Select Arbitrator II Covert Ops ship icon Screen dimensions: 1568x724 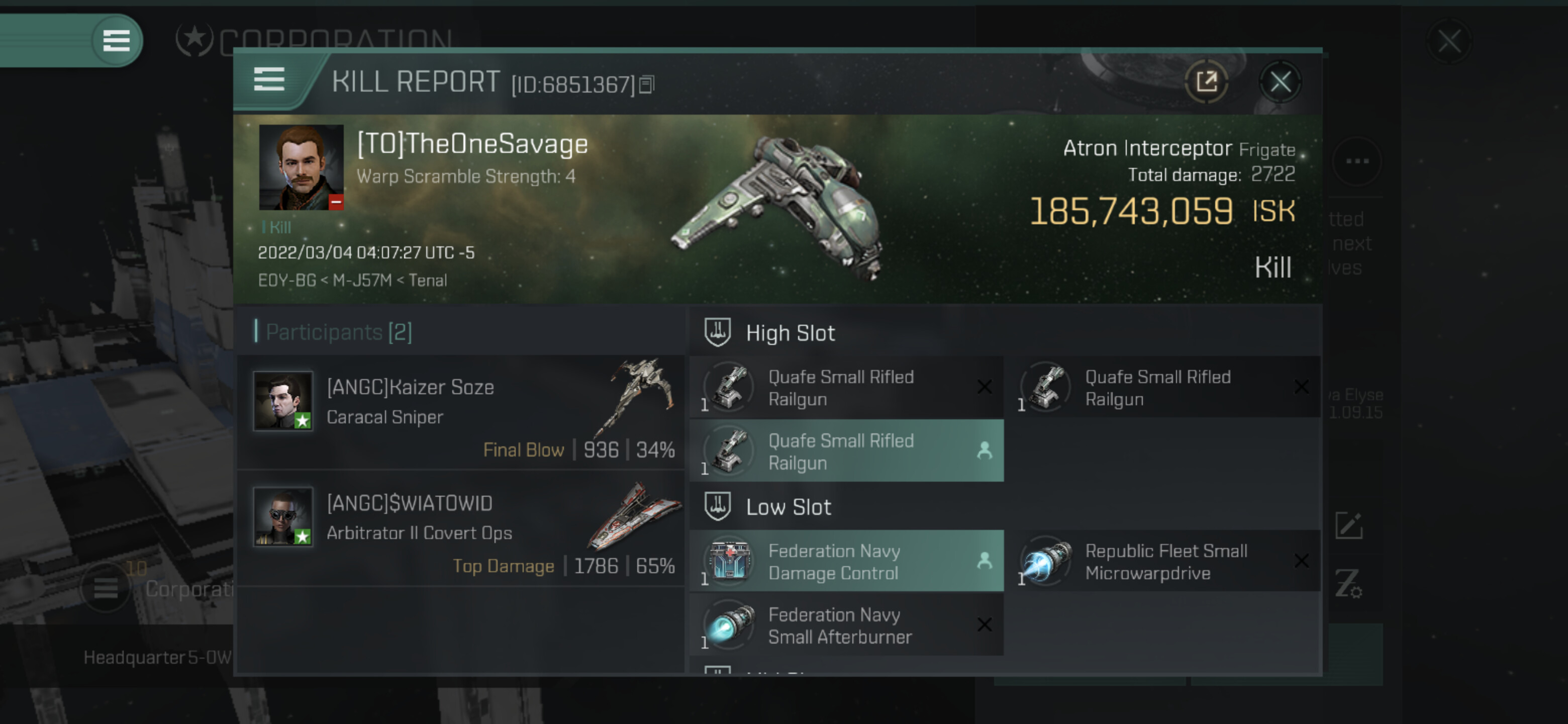(634, 514)
